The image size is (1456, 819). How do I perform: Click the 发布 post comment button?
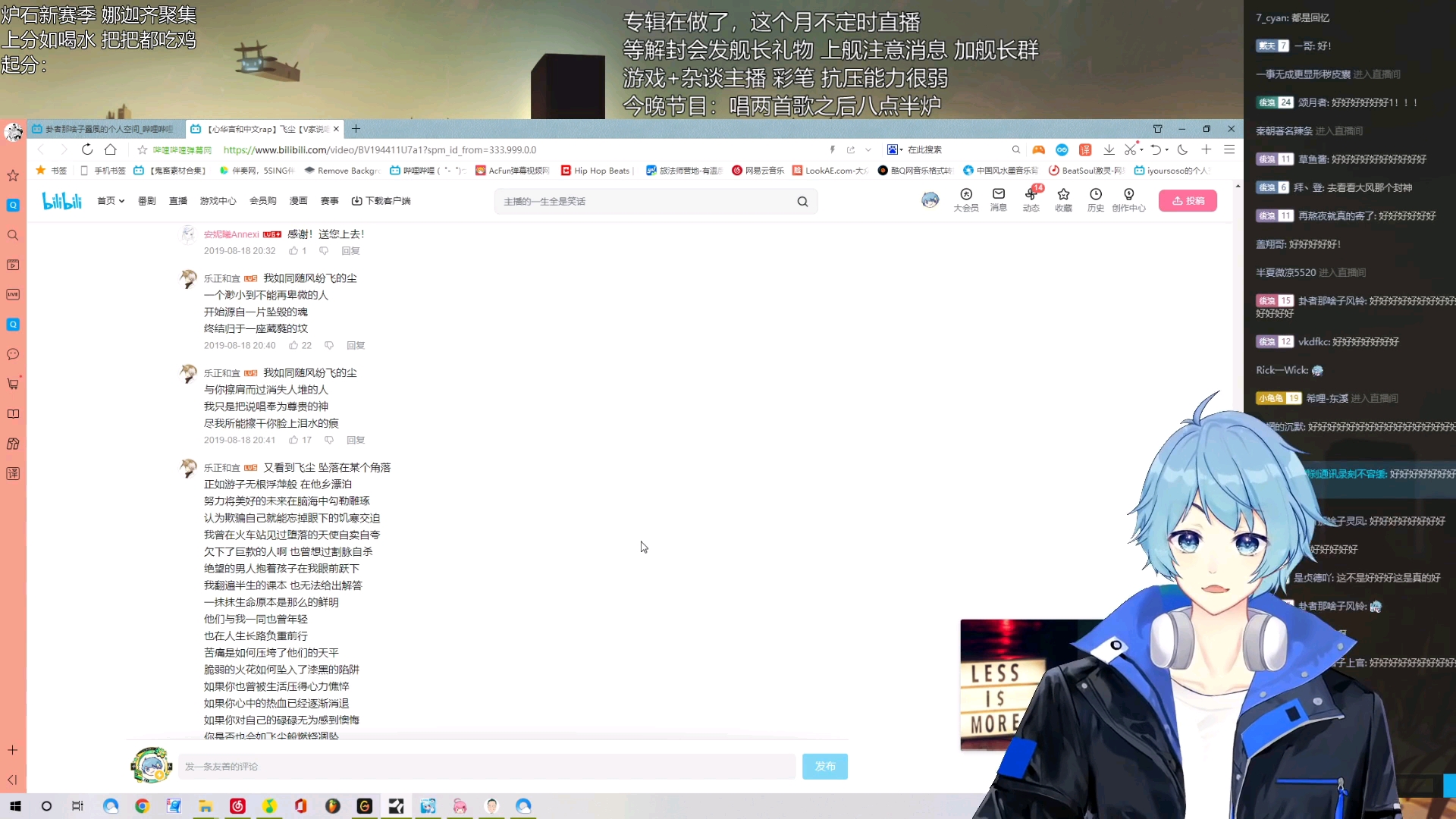pyautogui.click(x=825, y=767)
